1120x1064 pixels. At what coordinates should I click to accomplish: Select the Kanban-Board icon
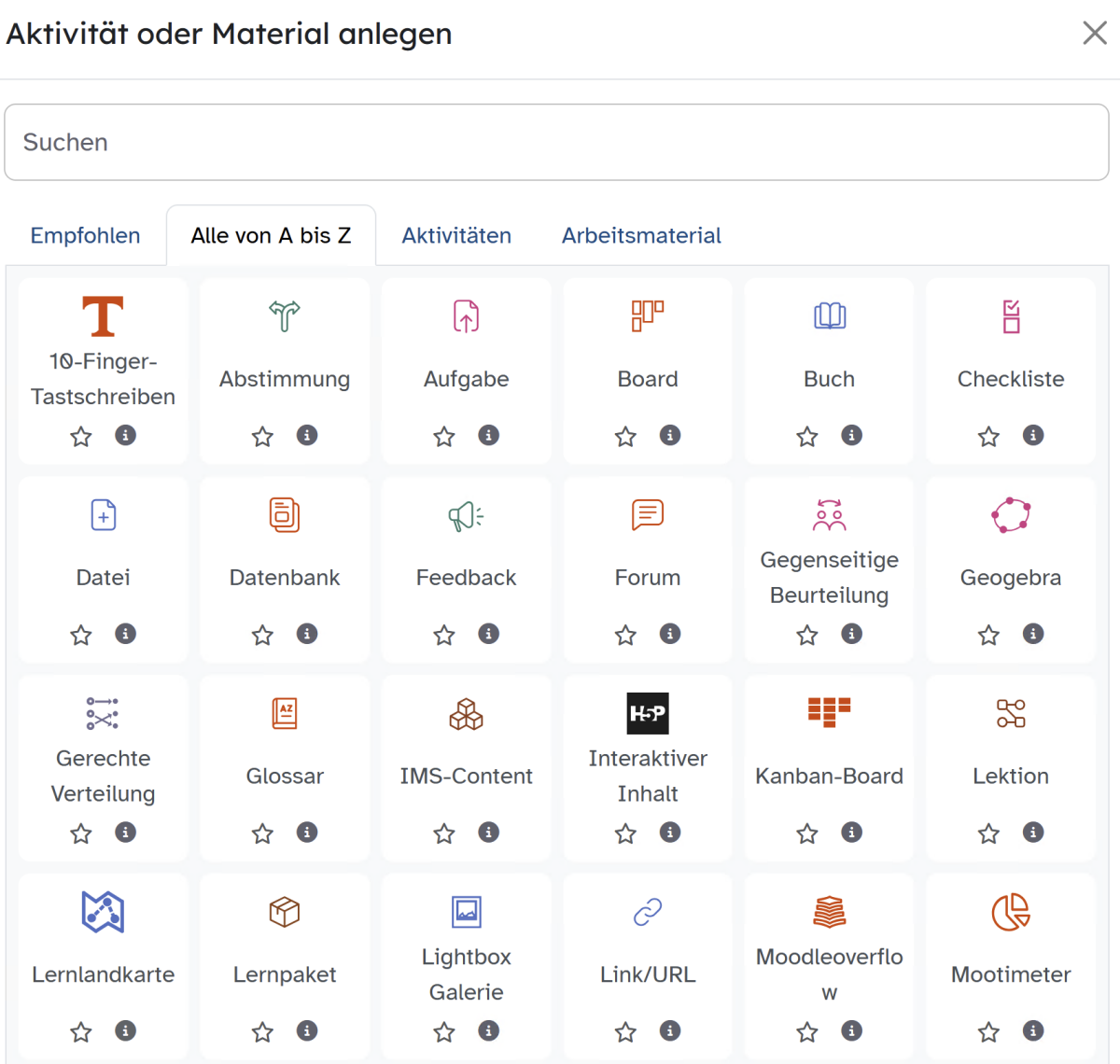pos(829,712)
